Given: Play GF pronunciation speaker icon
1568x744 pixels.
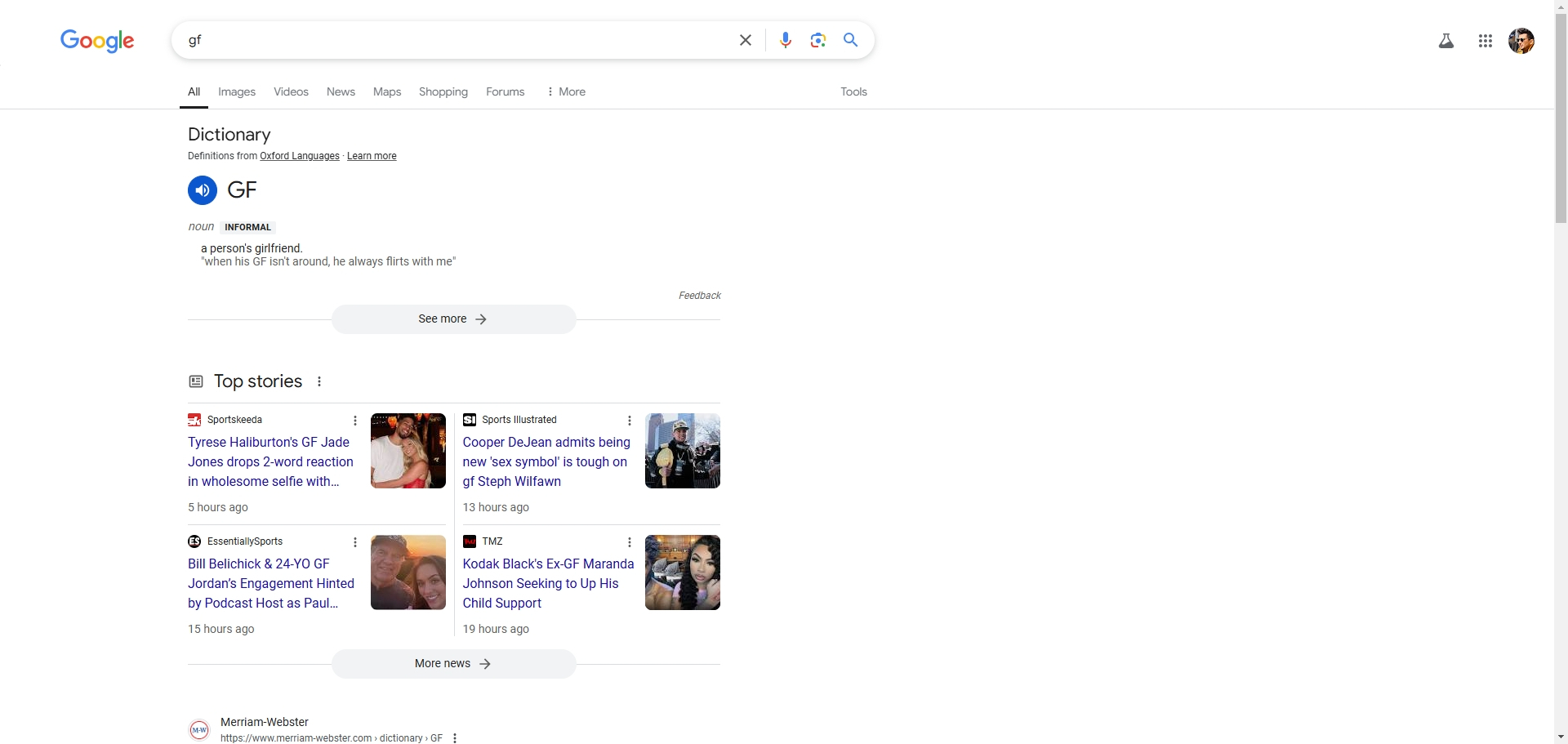Looking at the screenshot, I should [203, 190].
